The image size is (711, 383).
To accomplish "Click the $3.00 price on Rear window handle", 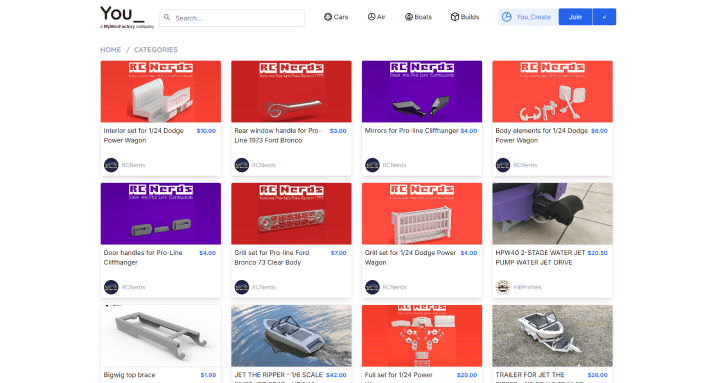I will coord(338,131).
